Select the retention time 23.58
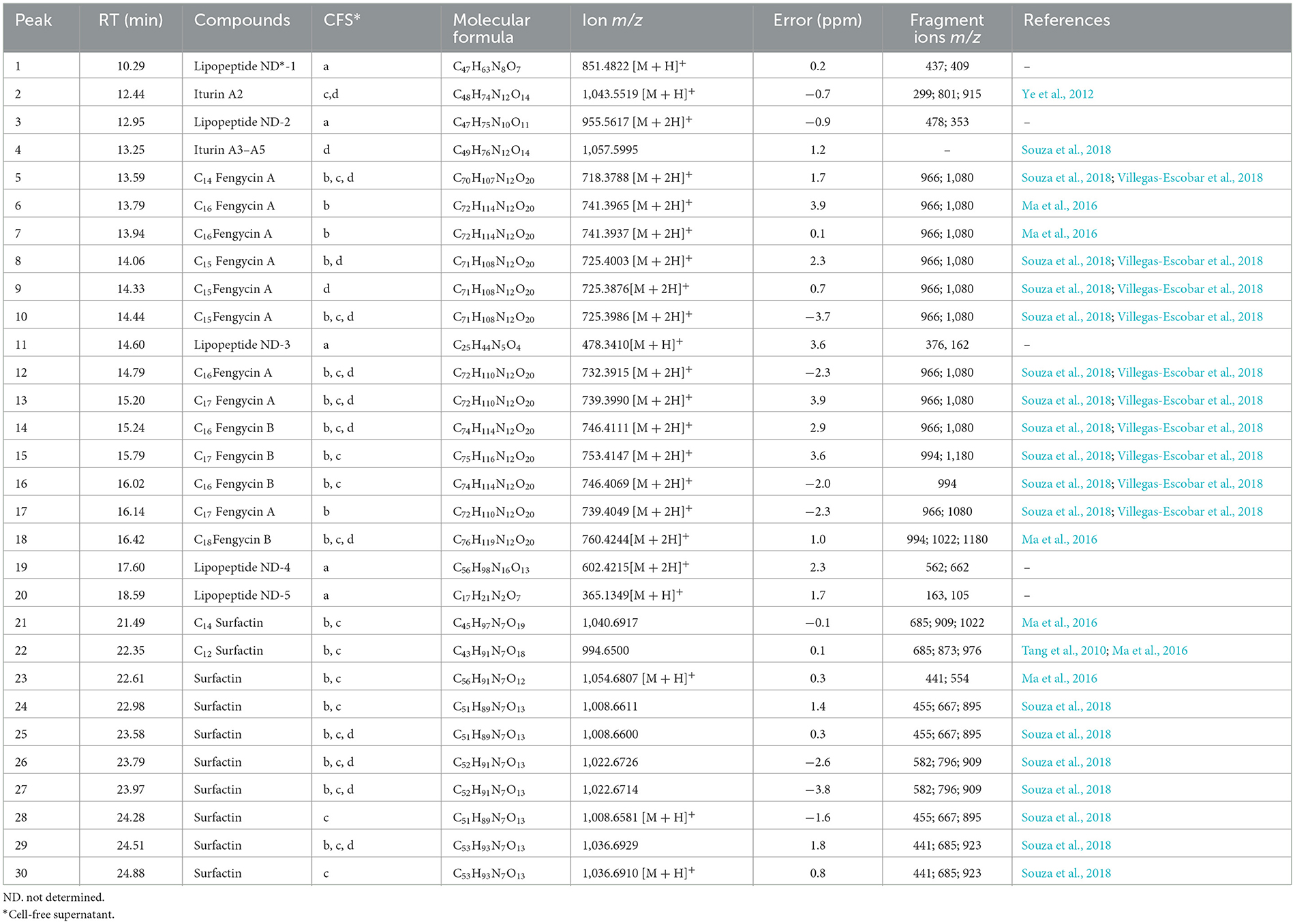Image resolution: width=1295 pixels, height=924 pixels. tap(131, 735)
